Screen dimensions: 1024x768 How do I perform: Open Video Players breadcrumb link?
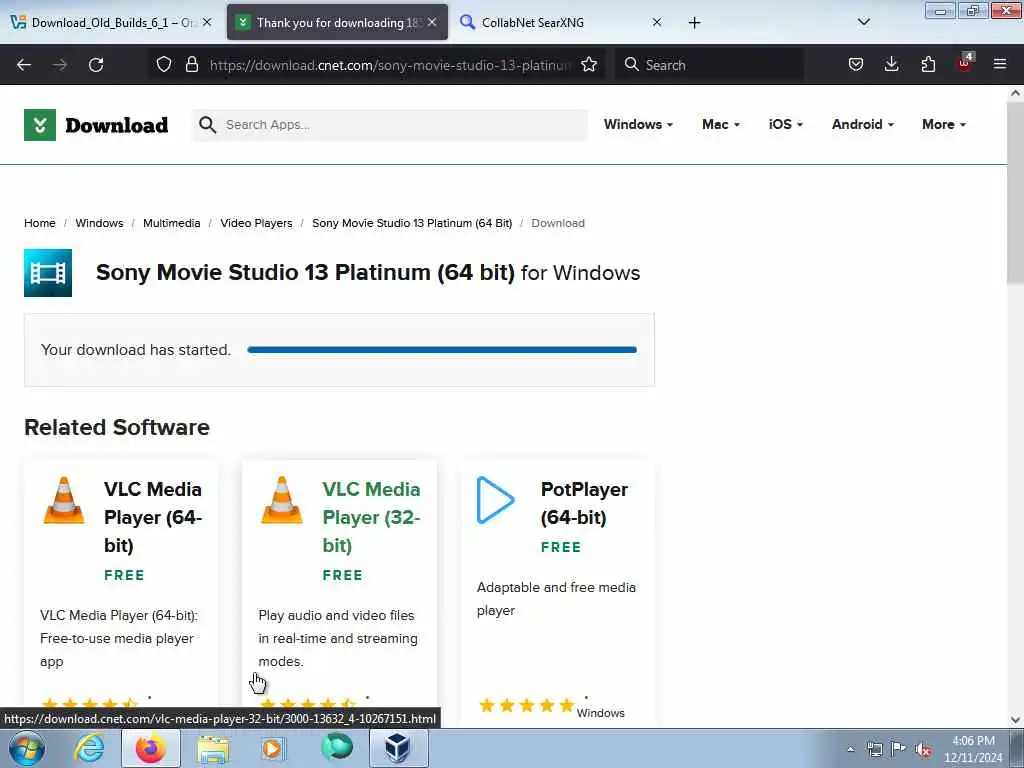(x=256, y=223)
